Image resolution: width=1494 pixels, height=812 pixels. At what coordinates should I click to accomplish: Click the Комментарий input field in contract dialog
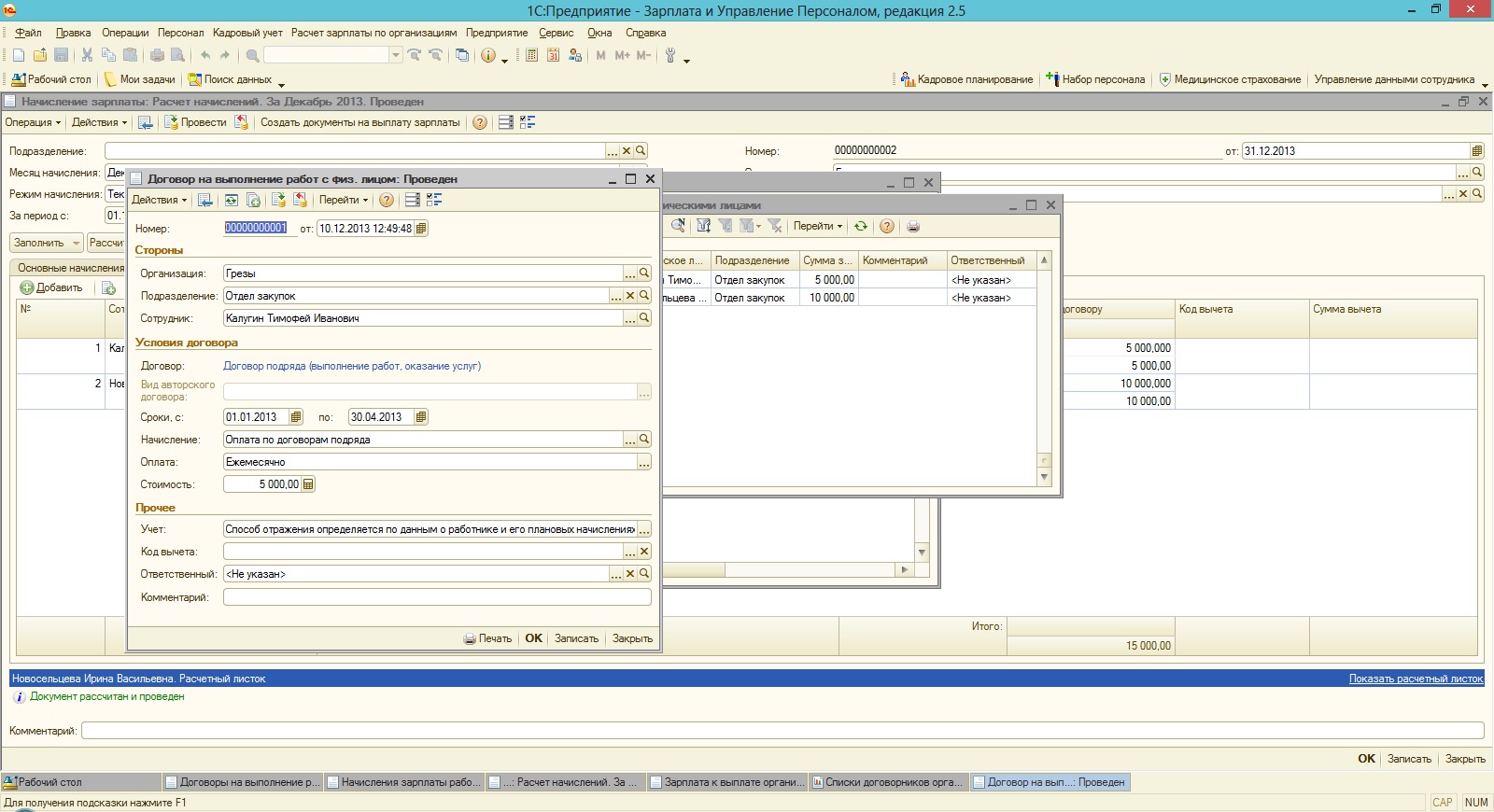(436, 597)
